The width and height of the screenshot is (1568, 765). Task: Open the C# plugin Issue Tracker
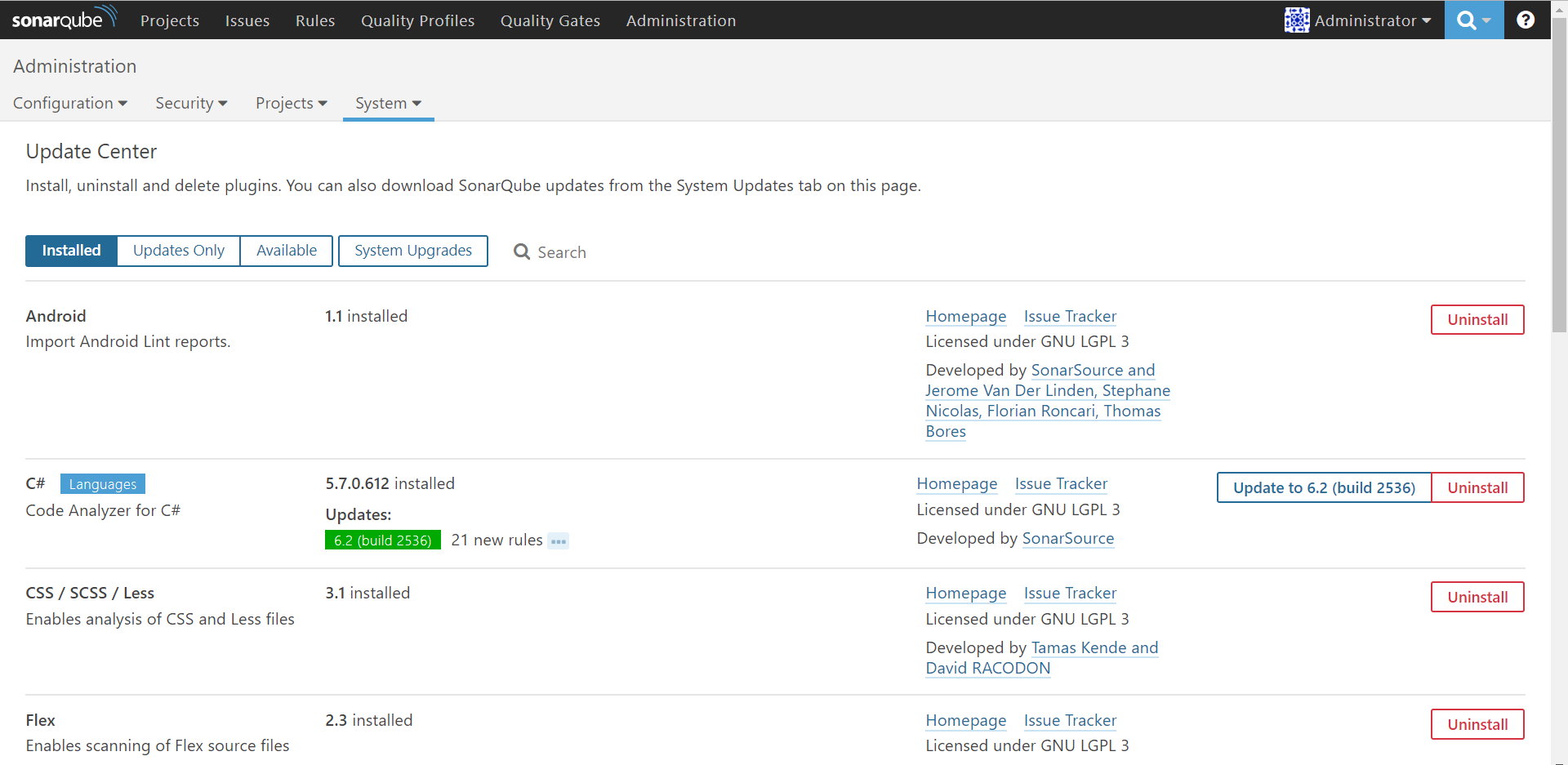click(x=1061, y=483)
